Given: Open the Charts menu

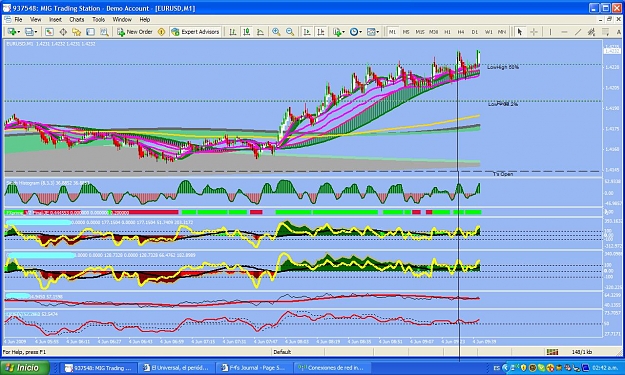Looking at the screenshot, I should (77, 20).
